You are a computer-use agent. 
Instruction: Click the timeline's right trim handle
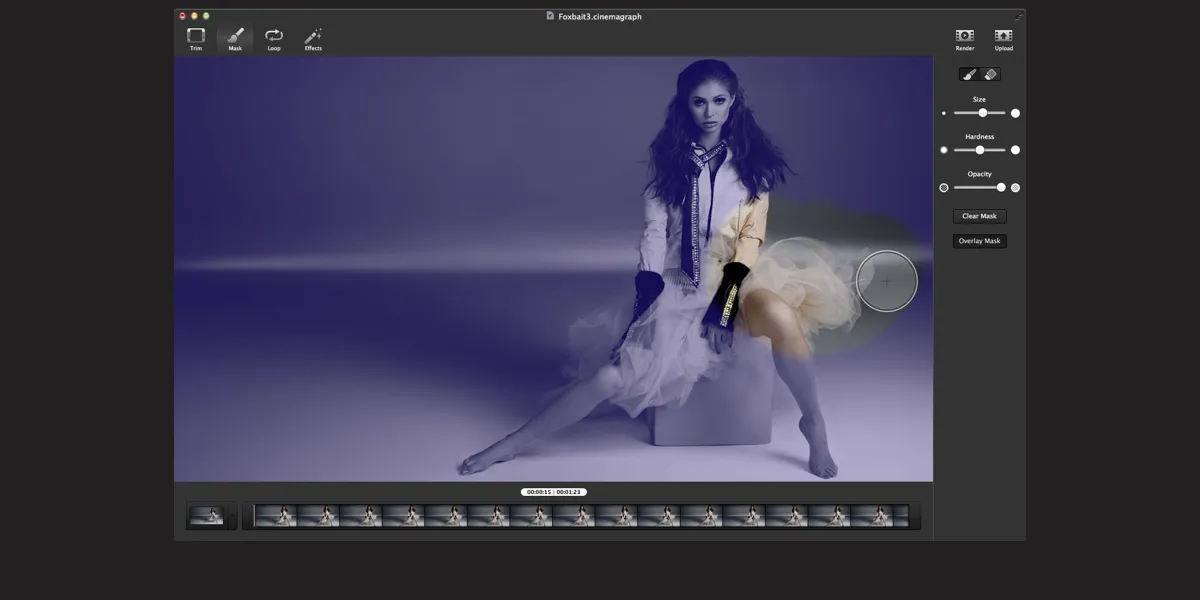pos(914,516)
